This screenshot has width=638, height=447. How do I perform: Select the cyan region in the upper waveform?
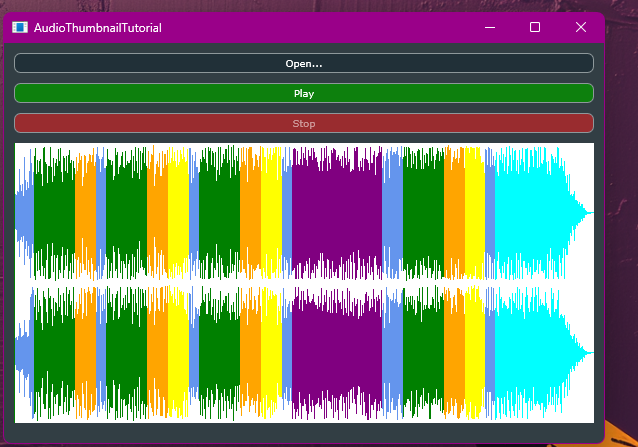click(530, 212)
